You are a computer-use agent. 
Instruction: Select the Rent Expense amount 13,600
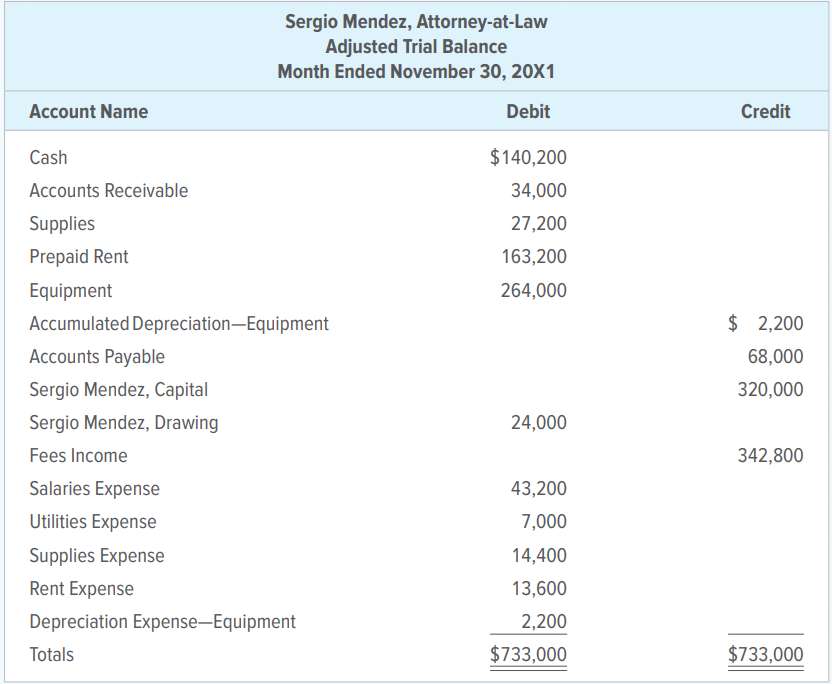[x=539, y=588]
